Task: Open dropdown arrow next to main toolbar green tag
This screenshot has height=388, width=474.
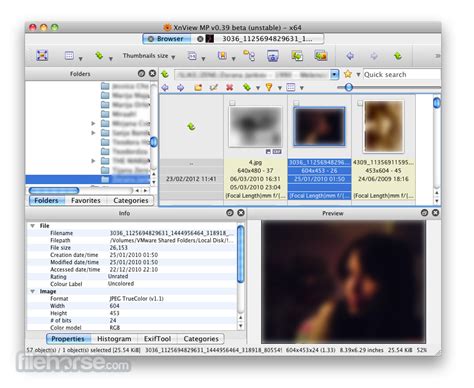Action: pyautogui.click(x=111, y=59)
